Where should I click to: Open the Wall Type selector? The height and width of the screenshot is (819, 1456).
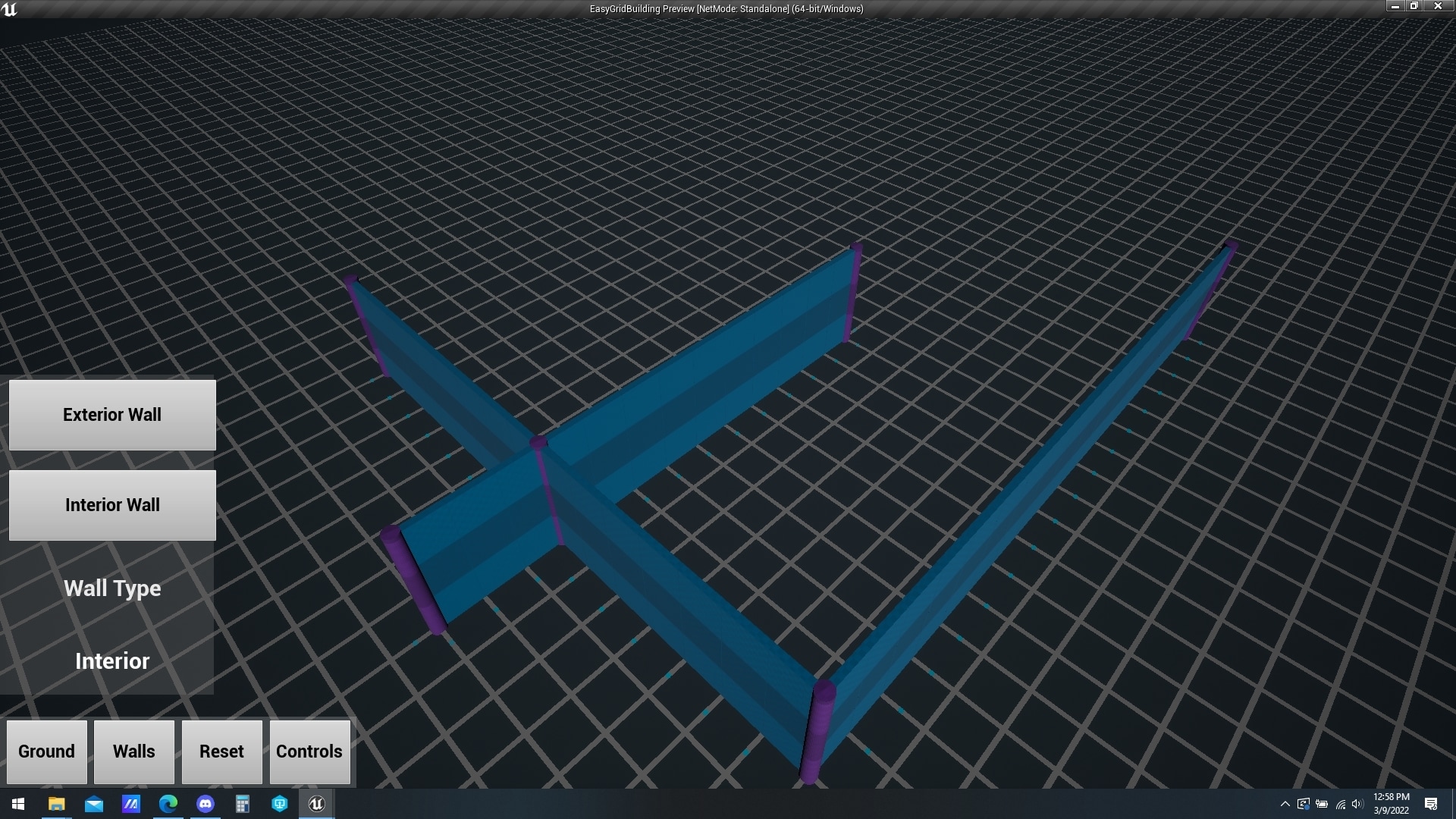[111, 588]
